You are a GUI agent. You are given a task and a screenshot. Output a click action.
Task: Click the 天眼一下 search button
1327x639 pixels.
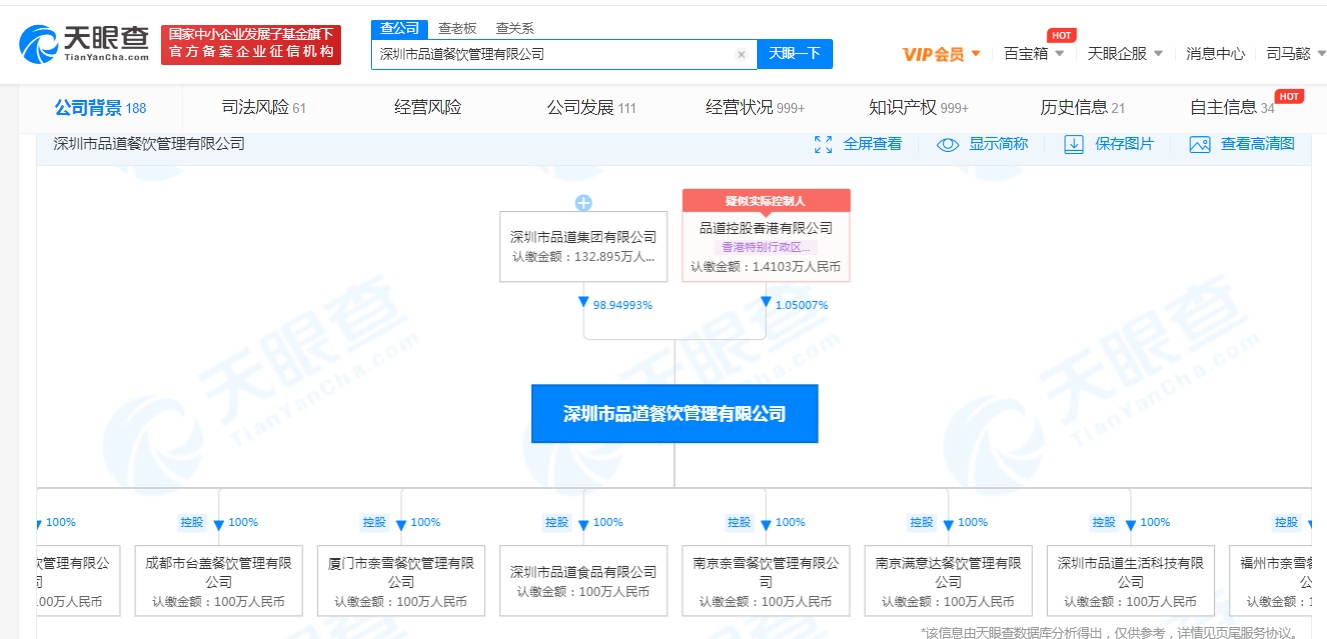click(x=795, y=54)
